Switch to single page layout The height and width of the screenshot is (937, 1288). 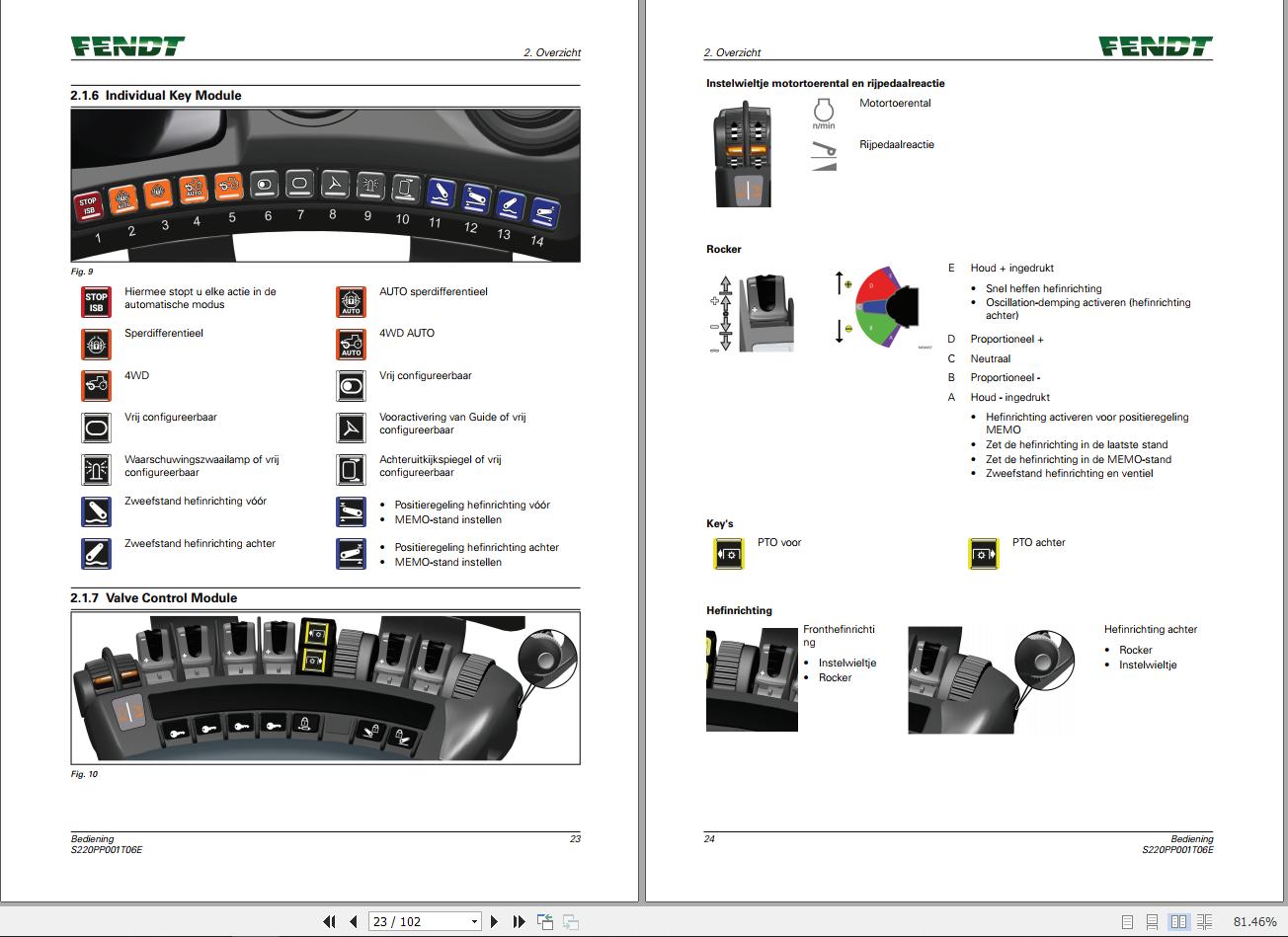tap(1128, 921)
